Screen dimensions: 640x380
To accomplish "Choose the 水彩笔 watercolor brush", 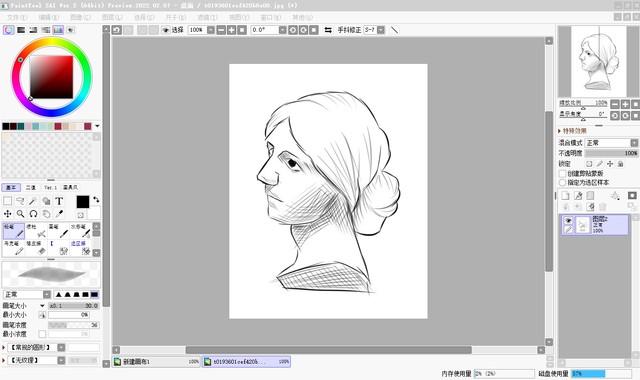I will 80,231.
